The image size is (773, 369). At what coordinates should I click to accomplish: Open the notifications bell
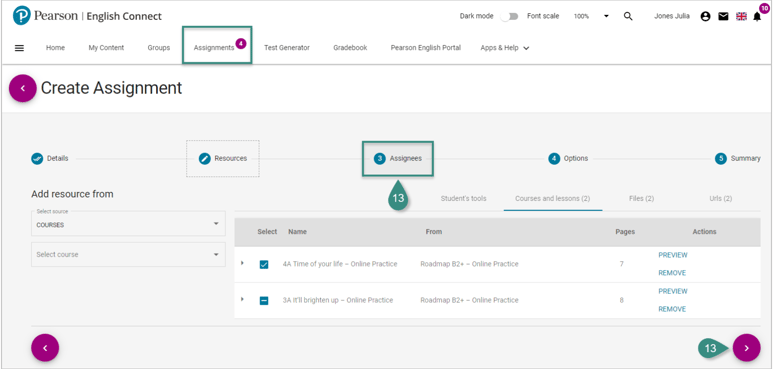tap(758, 16)
